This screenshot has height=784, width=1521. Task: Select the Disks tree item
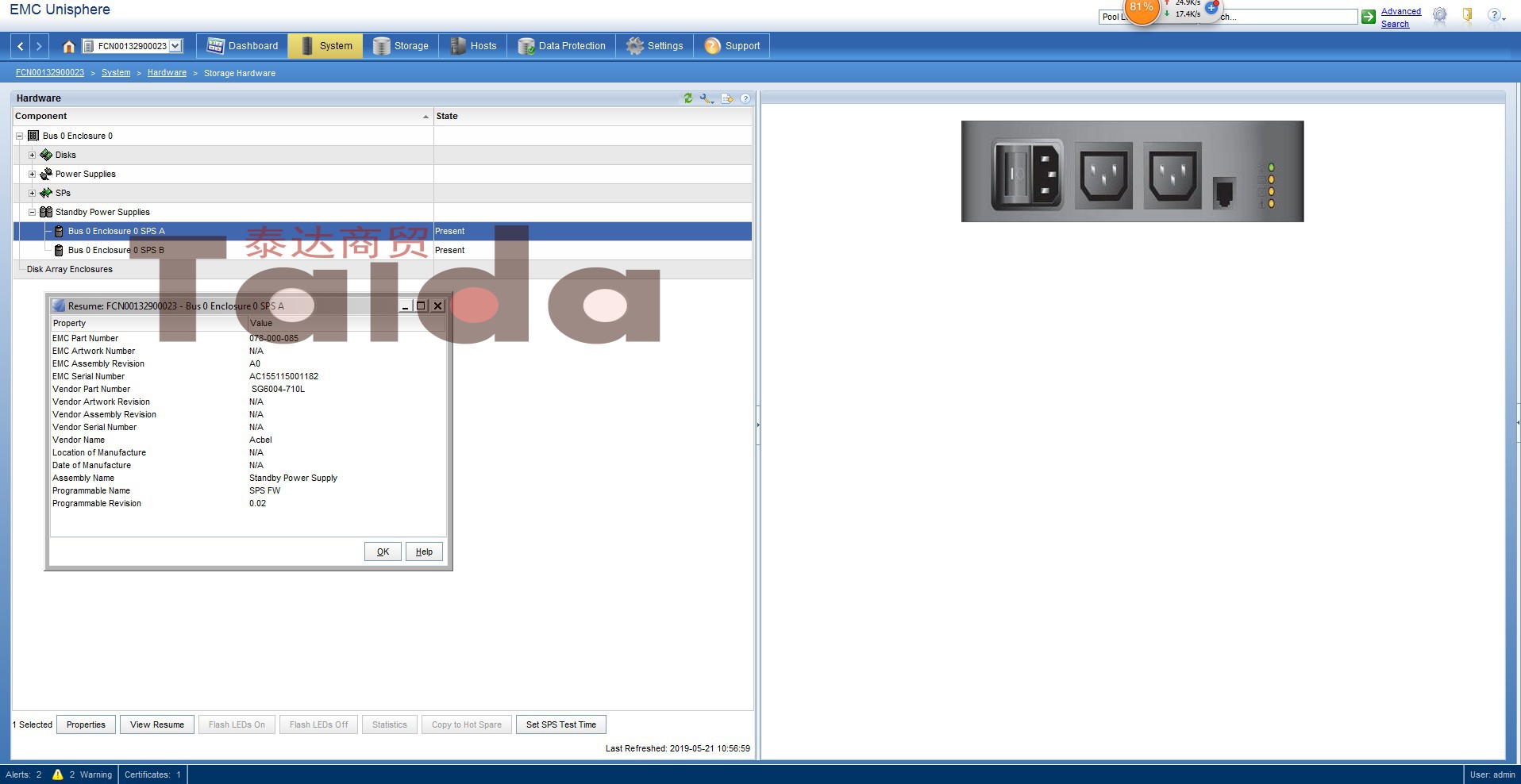pyautogui.click(x=66, y=156)
